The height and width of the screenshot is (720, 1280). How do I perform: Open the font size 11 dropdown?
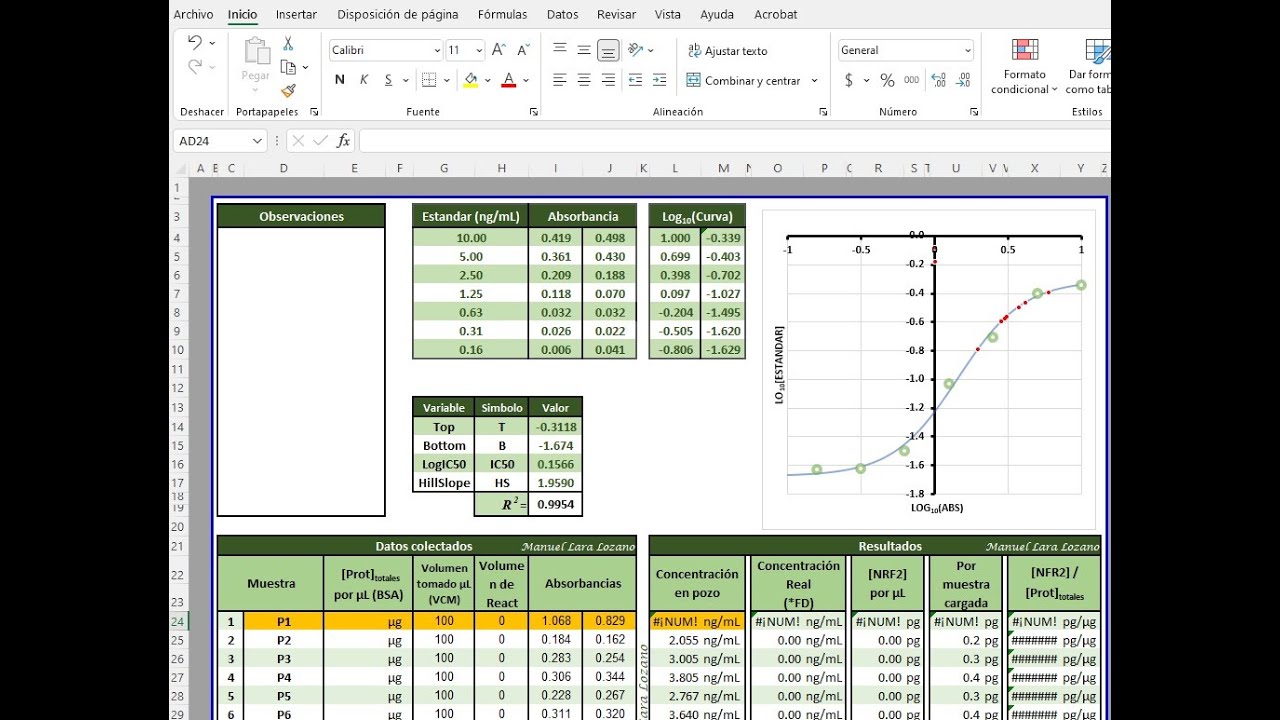coord(480,50)
